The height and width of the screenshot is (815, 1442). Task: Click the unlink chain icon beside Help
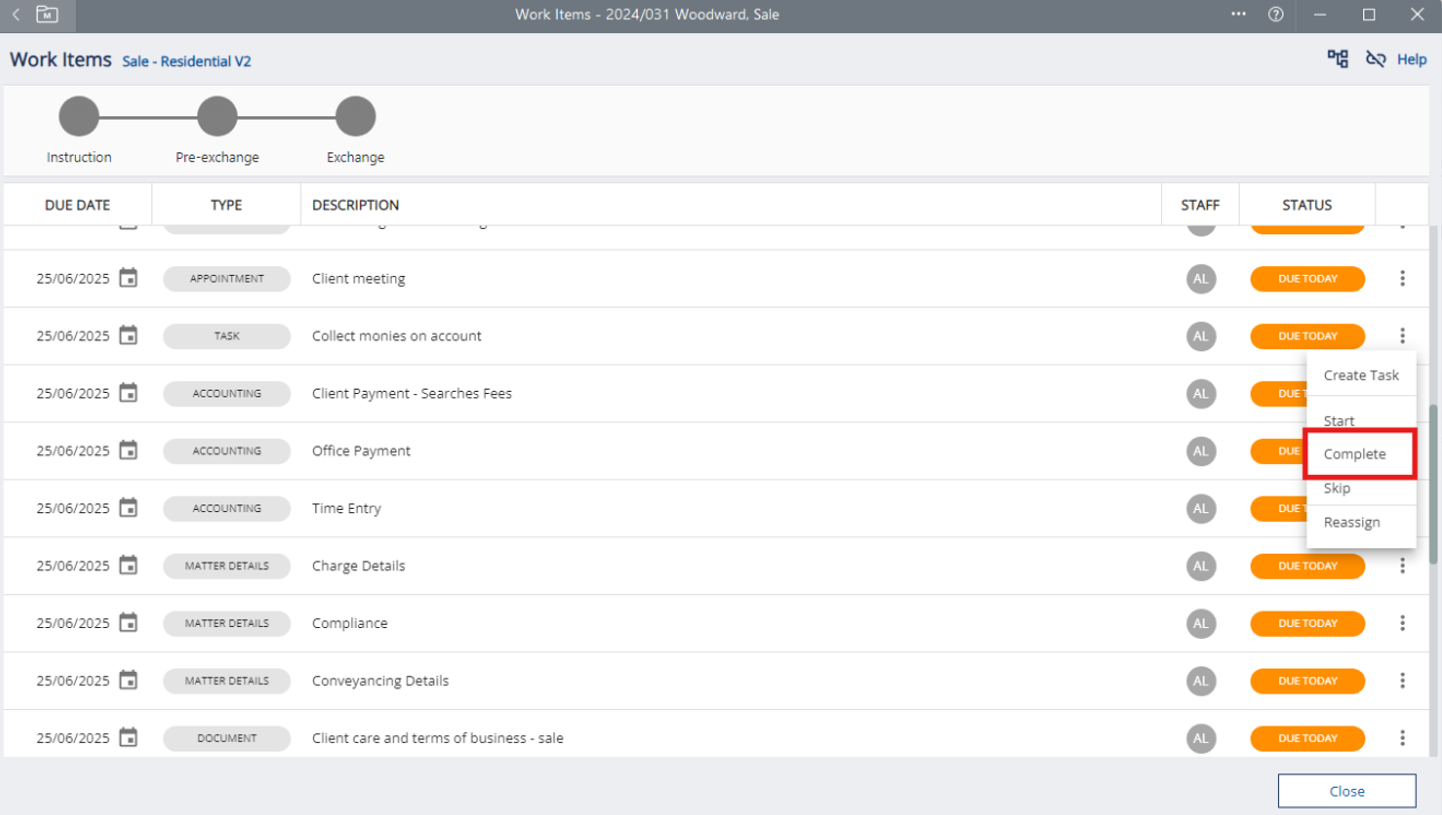click(1376, 59)
